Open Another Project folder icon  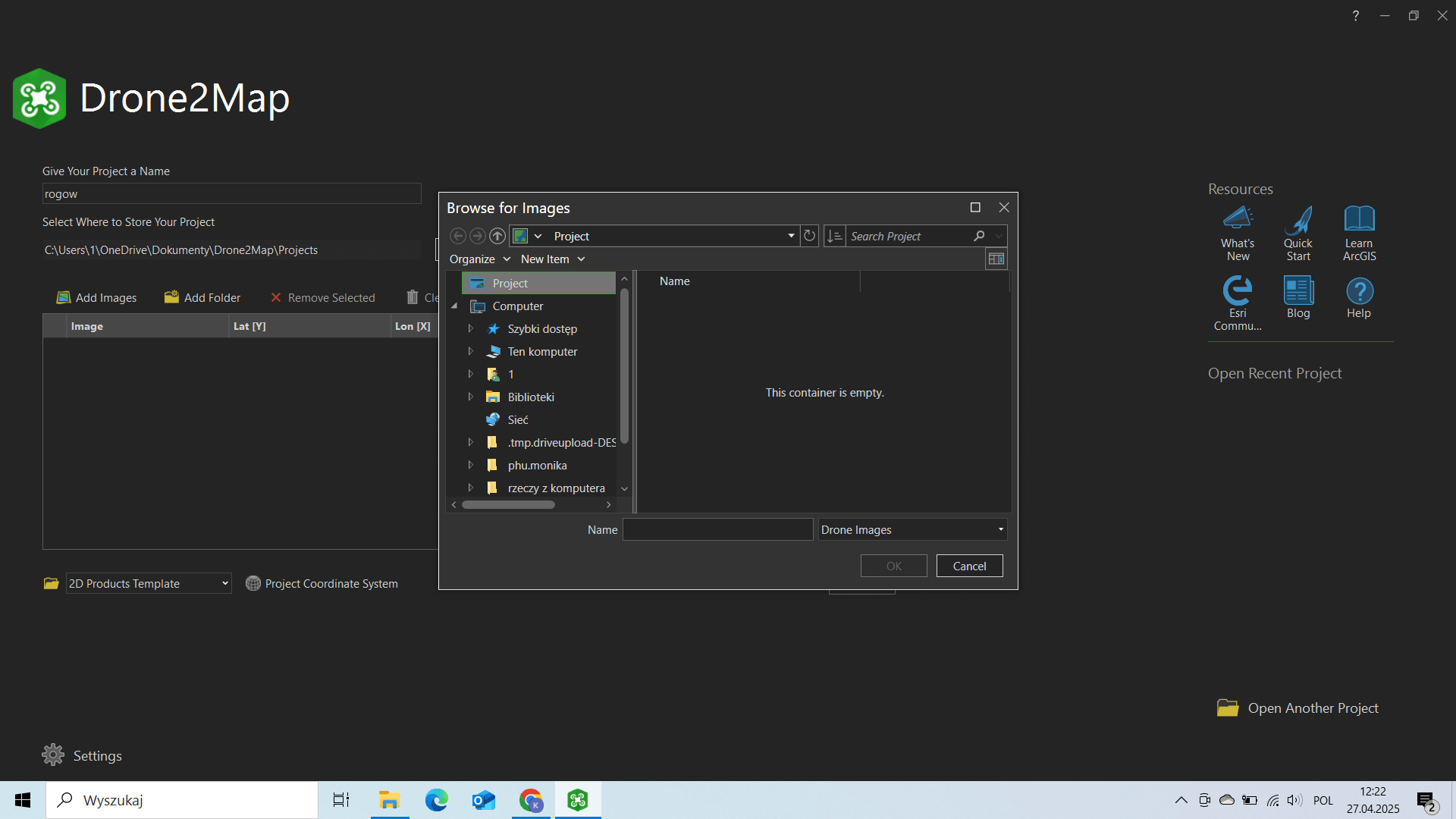point(1228,708)
